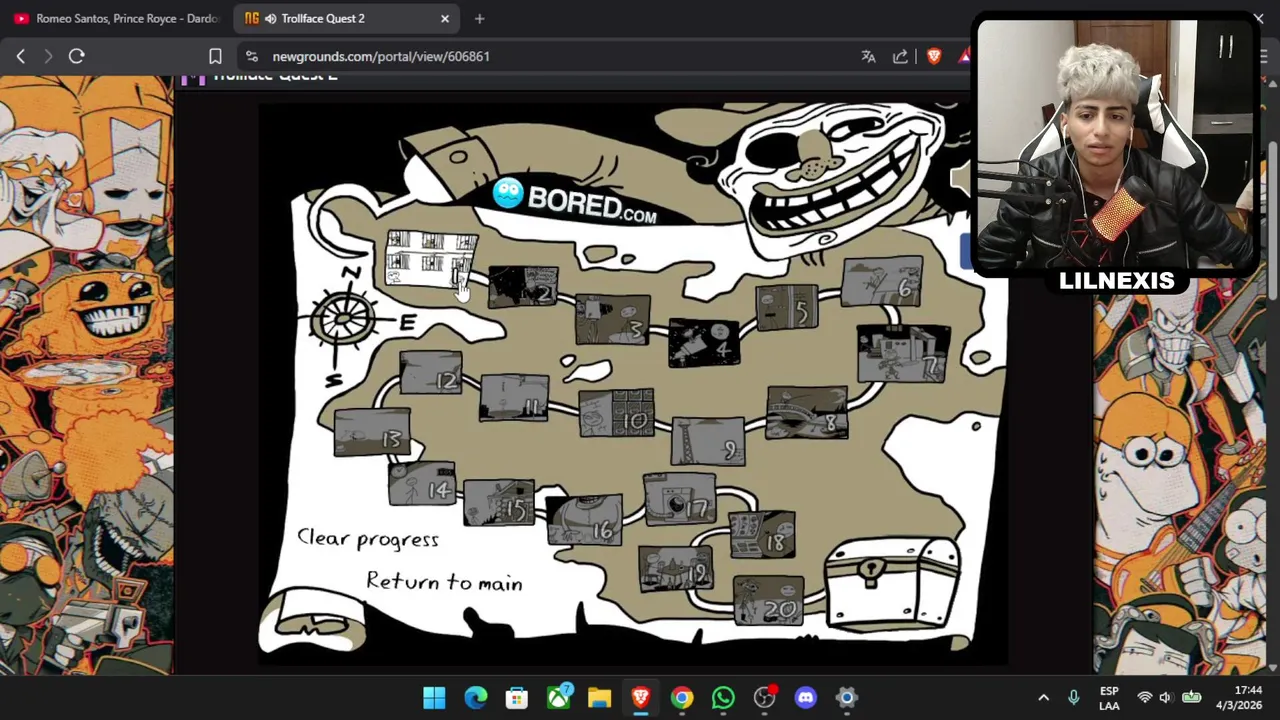Click the Brave browser taskbar icon
This screenshot has width=1280, height=720.
point(640,697)
